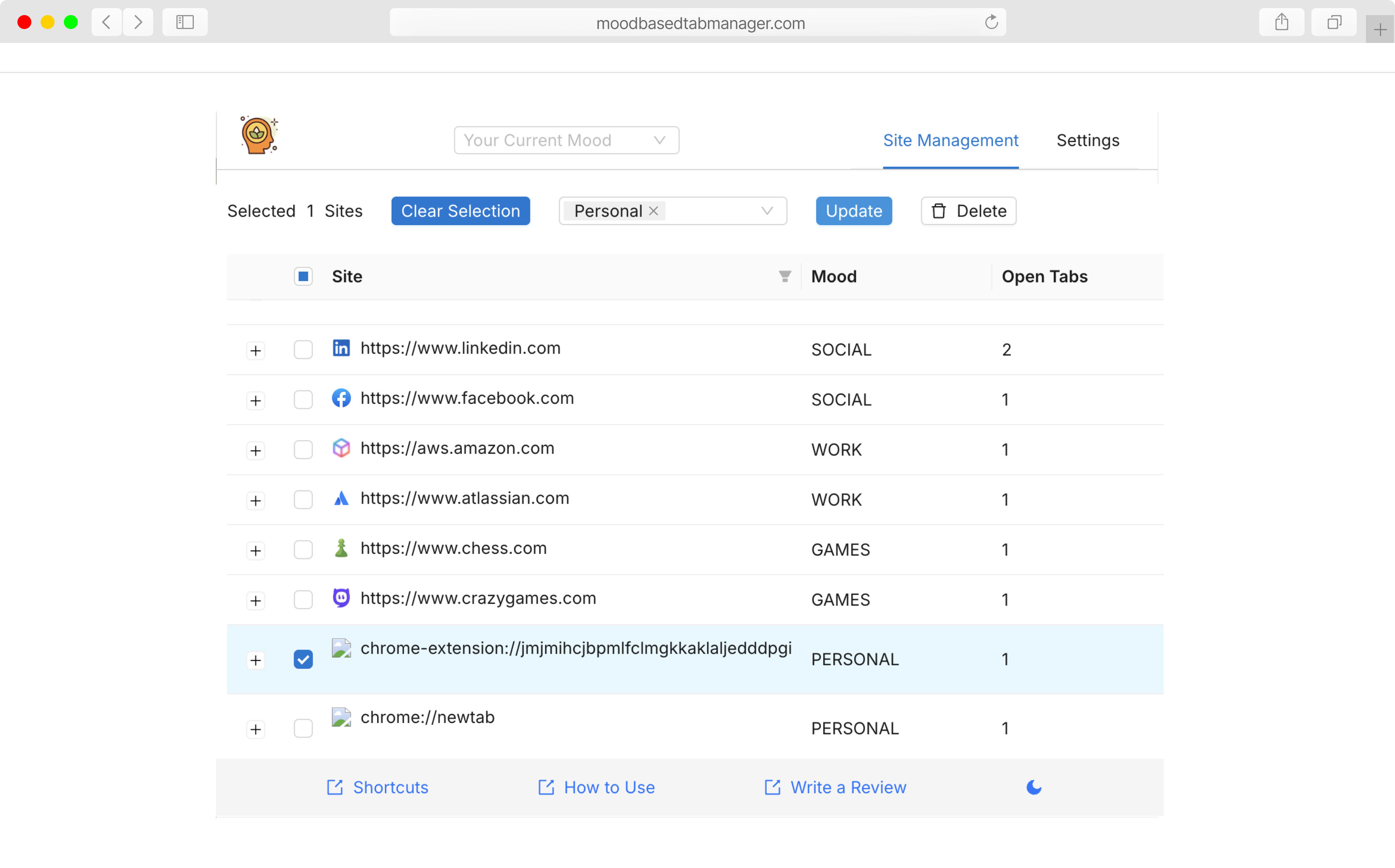Open the Site column filter icon
Viewport: 1395px width, 868px height.
(784, 277)
